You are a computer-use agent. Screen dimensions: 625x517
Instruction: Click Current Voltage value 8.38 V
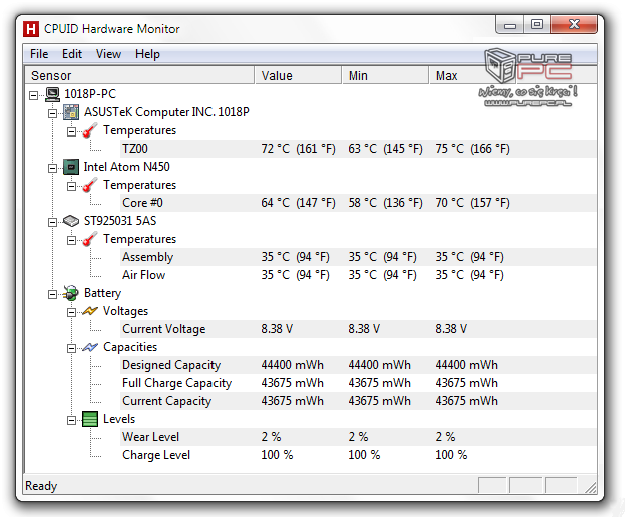click(x=277, y=329)
